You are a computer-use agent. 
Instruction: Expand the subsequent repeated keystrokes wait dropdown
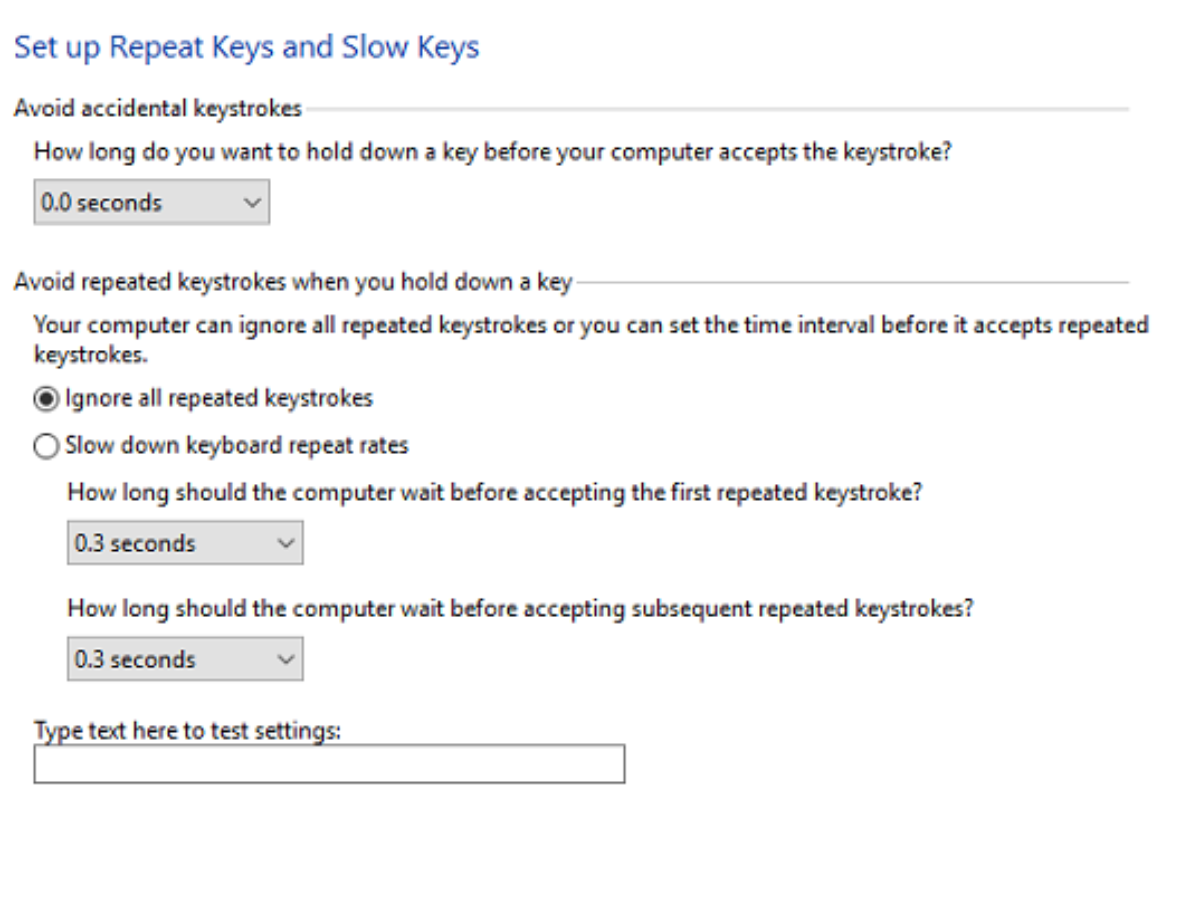184,660
